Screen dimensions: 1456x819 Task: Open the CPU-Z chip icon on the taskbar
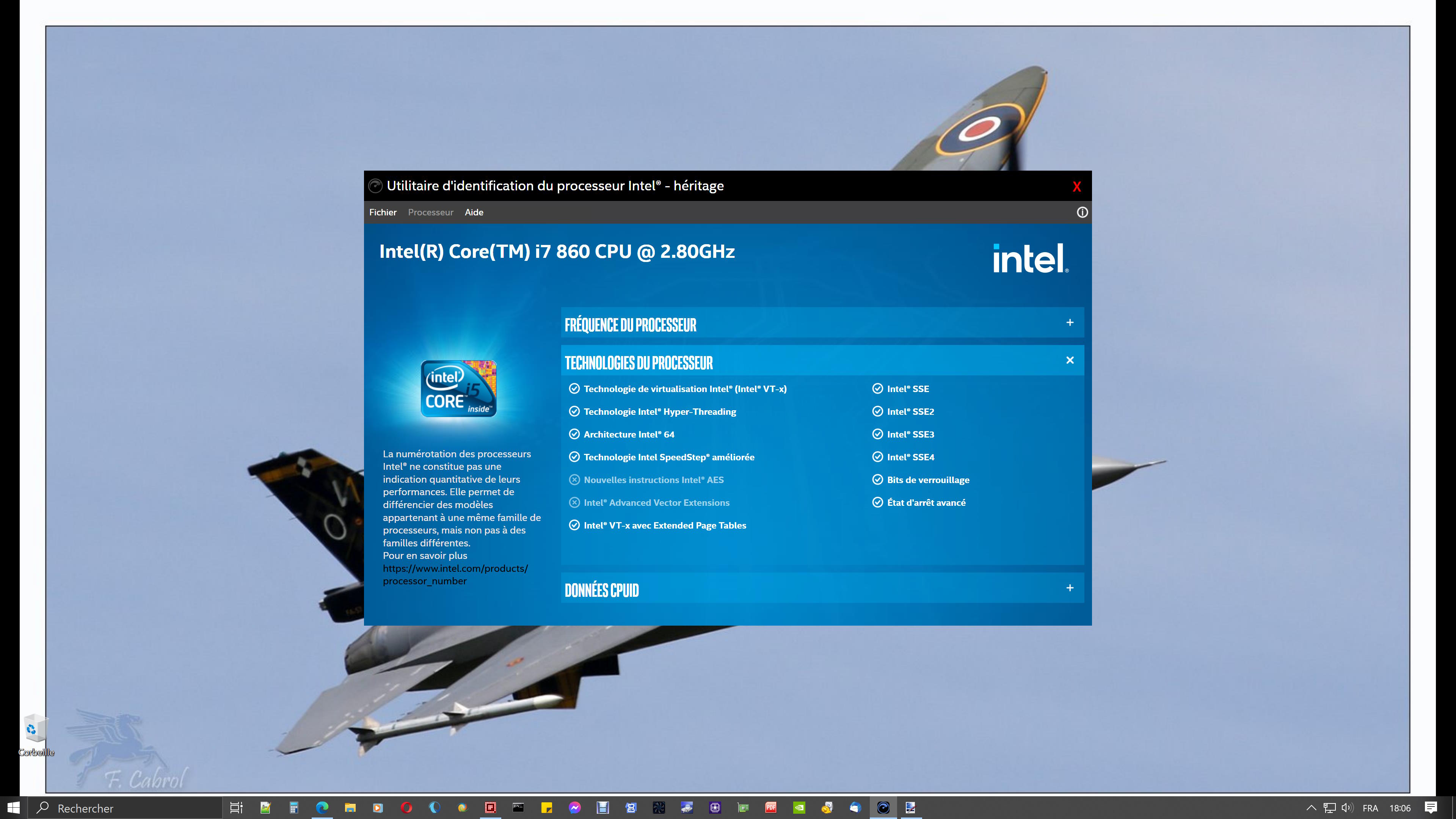(x=715, y=808)
